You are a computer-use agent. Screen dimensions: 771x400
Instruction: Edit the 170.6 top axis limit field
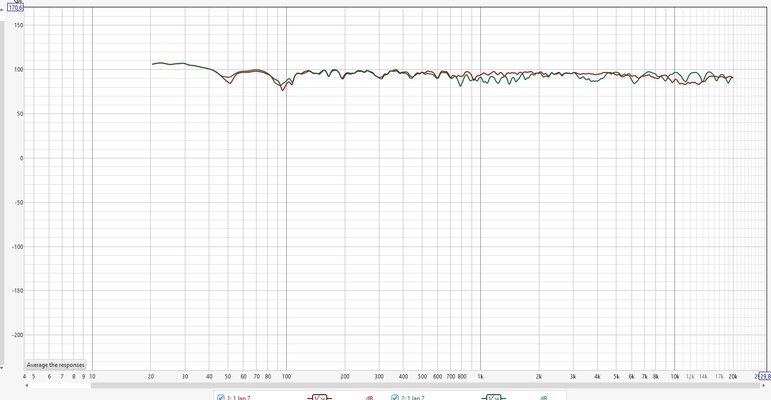16,7
